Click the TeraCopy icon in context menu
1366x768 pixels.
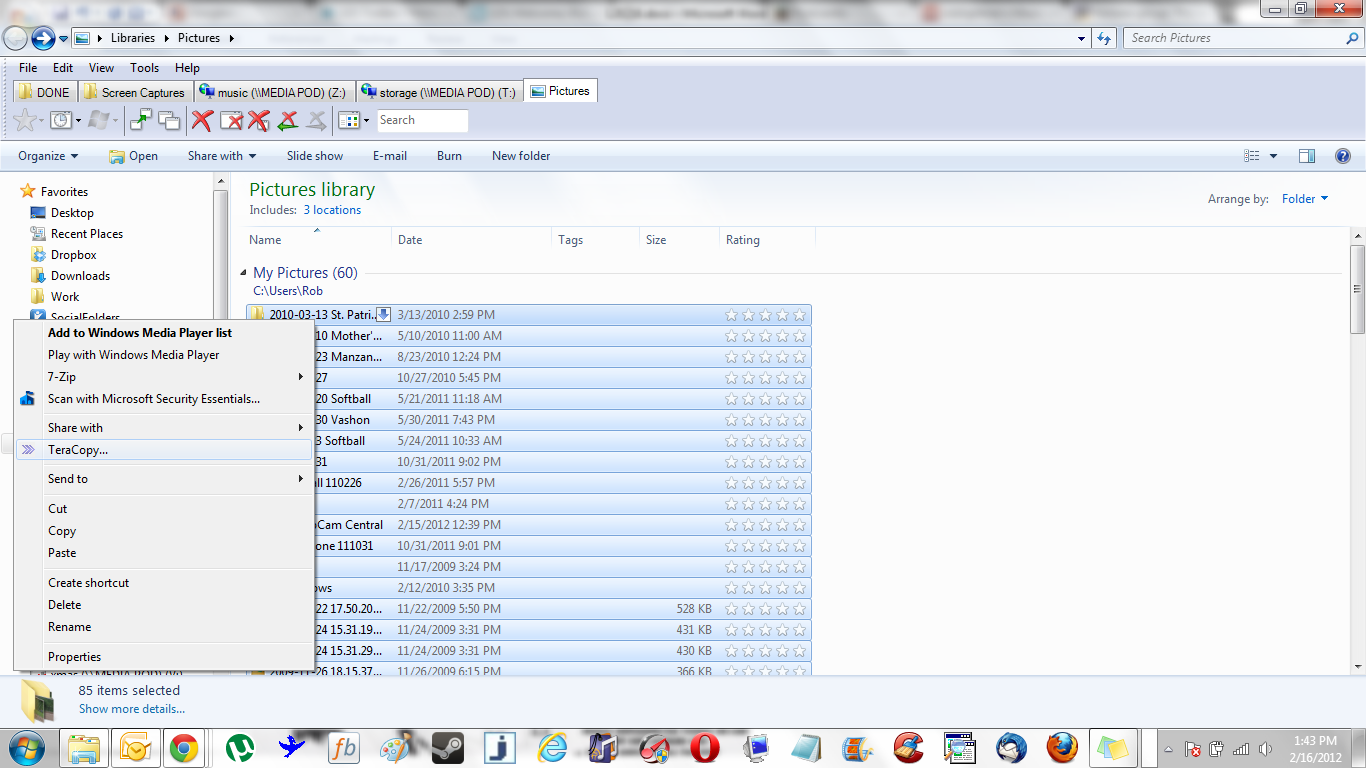pyautogui.click(x=28, y=450)
